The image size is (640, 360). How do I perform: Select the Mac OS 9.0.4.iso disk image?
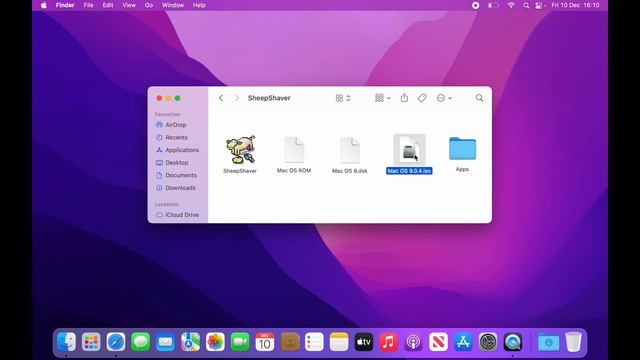pyautogui.click(x=409, y=149)
